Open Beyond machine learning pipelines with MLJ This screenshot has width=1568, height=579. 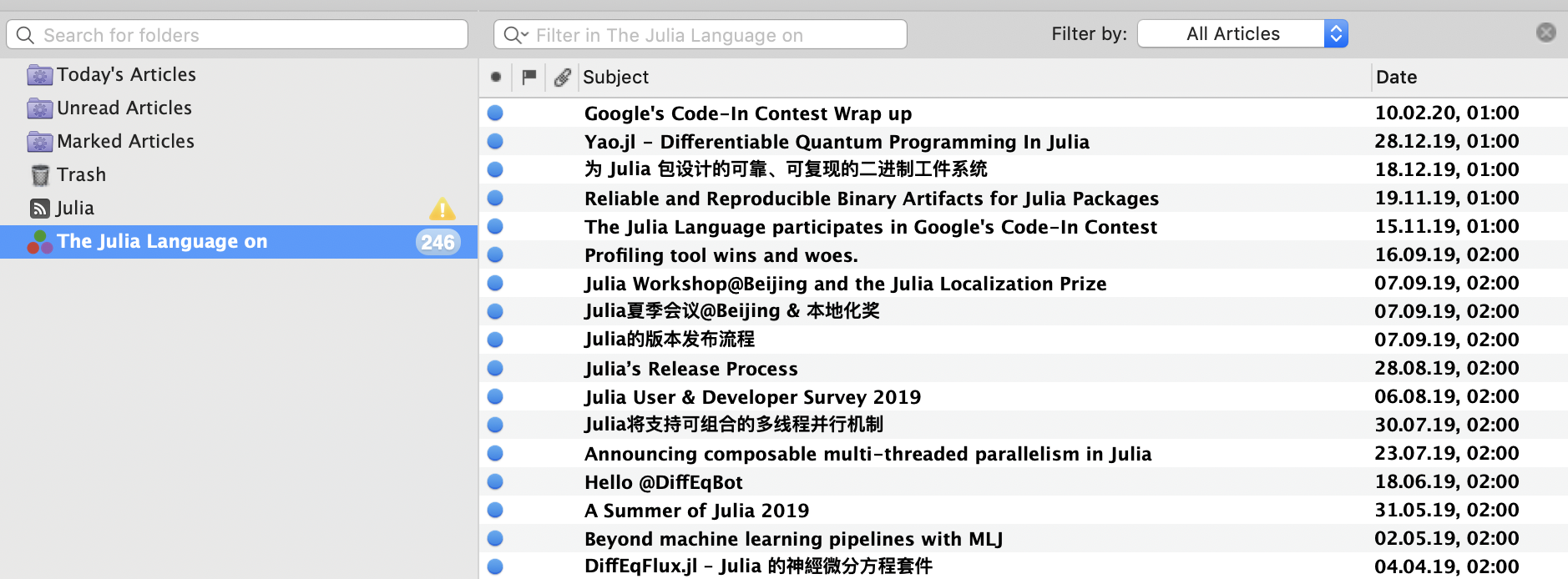(x=794, y=539)
